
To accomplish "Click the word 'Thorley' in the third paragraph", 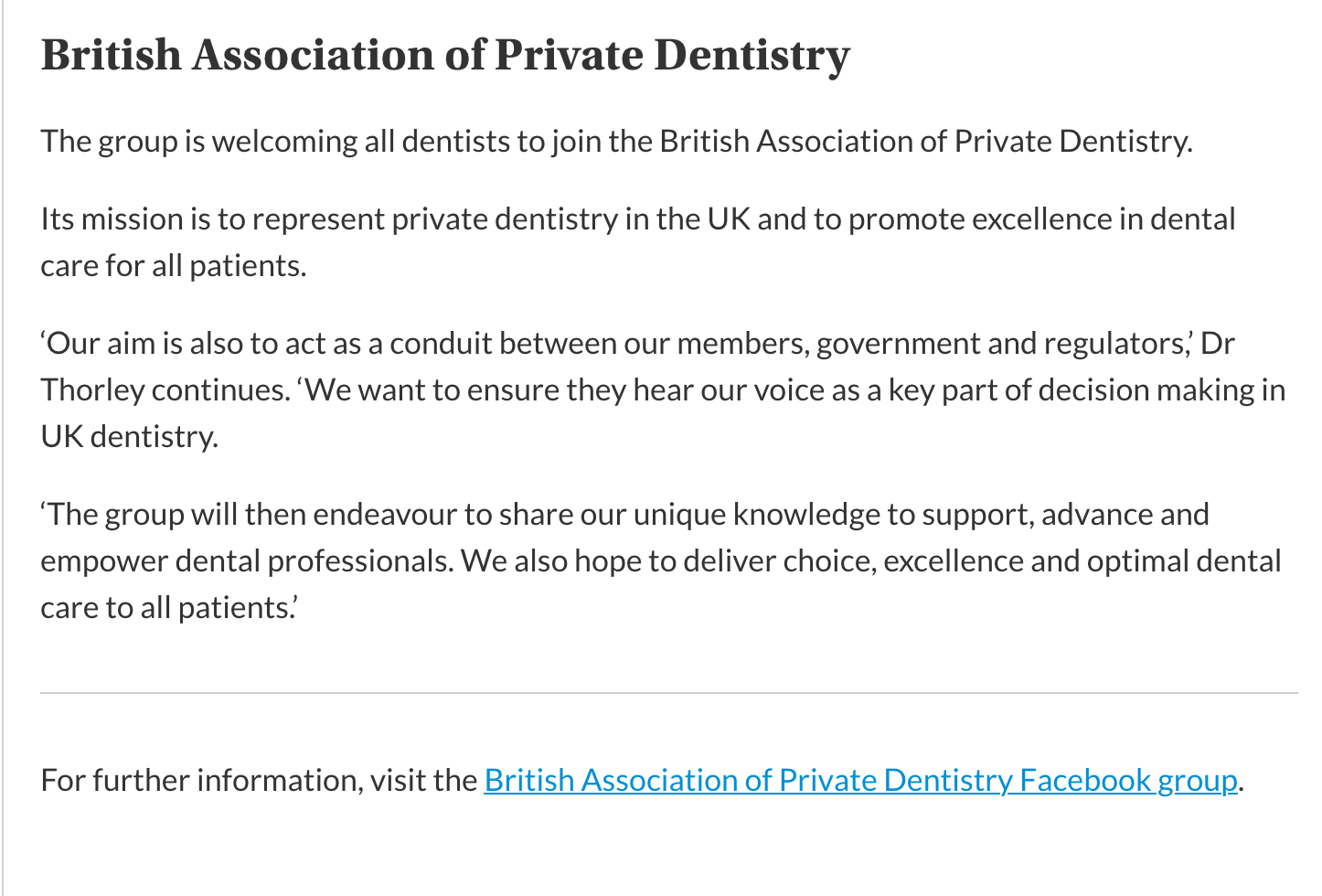I will 92,390.
